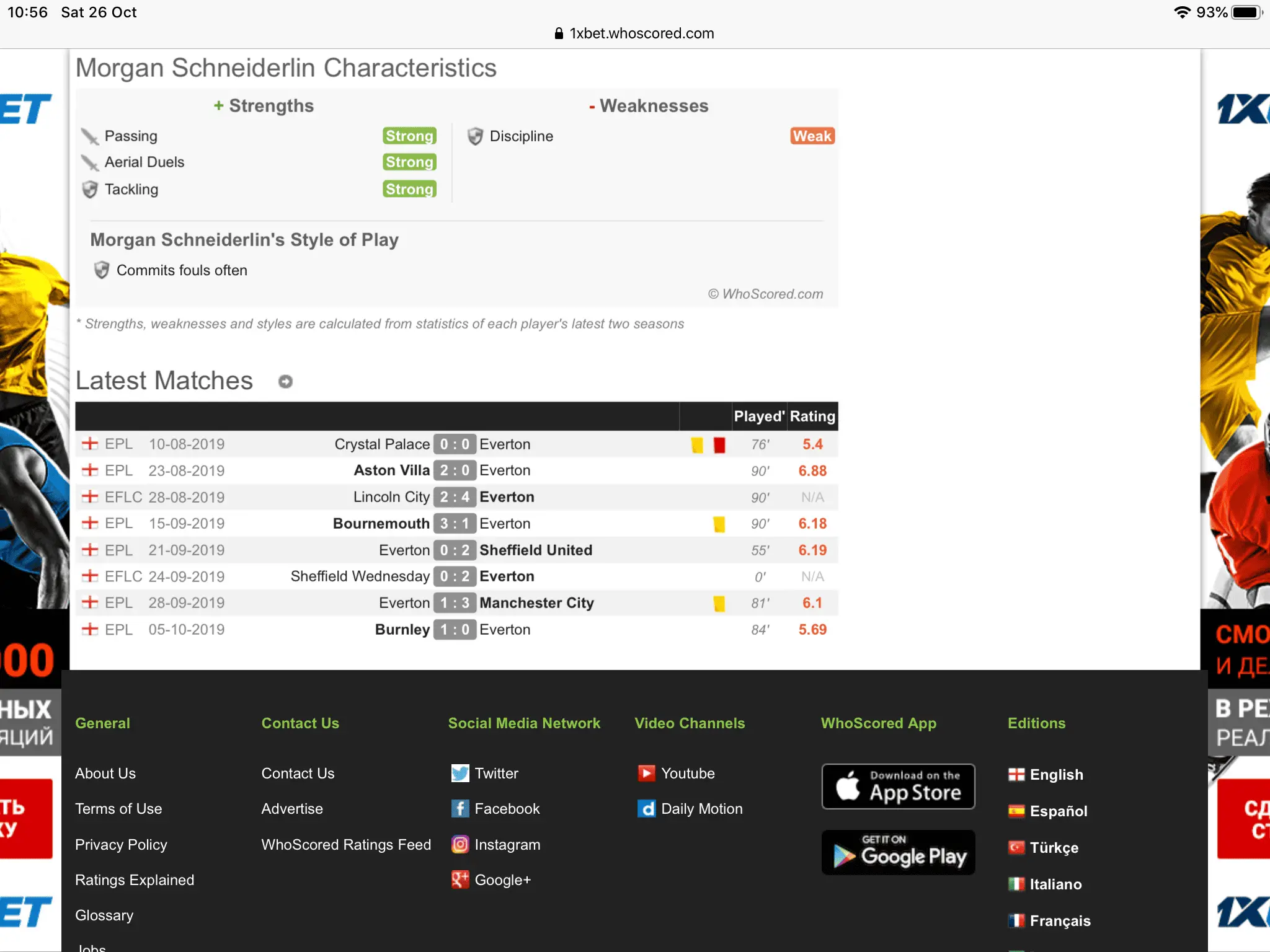Viewport: 1270px width, 952px height.
Task: Click the Weak badge next to Discipline
Action: click(x=812, y=136)
